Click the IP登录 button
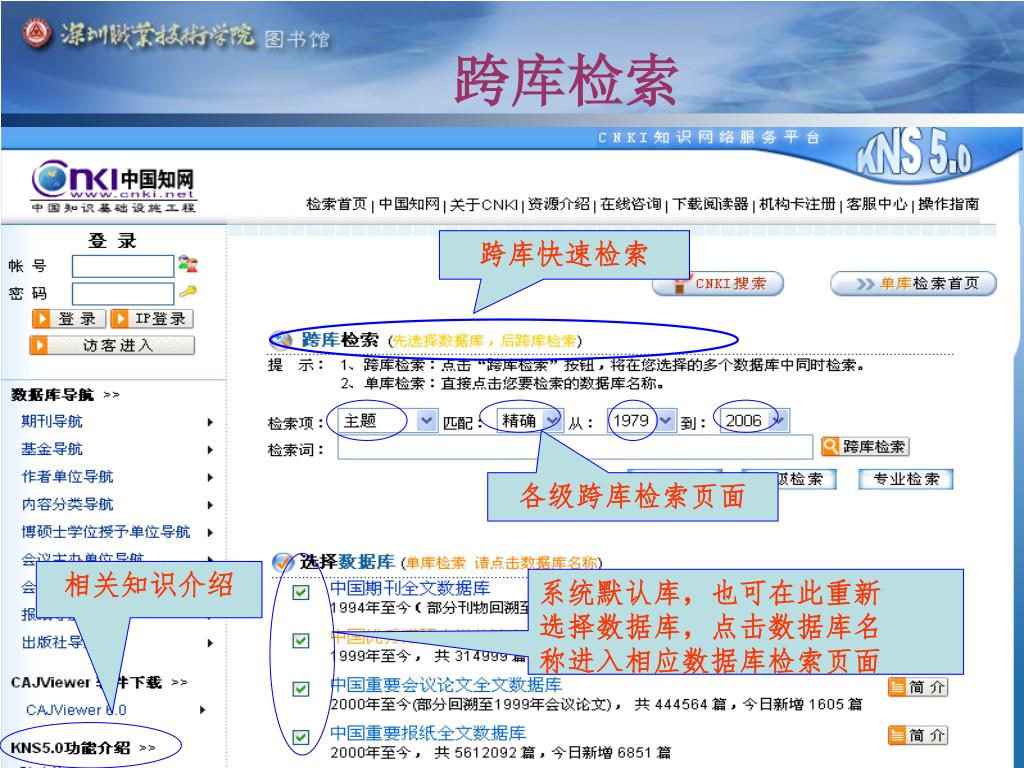1024x768 pixels. click(x=152, y=319)
